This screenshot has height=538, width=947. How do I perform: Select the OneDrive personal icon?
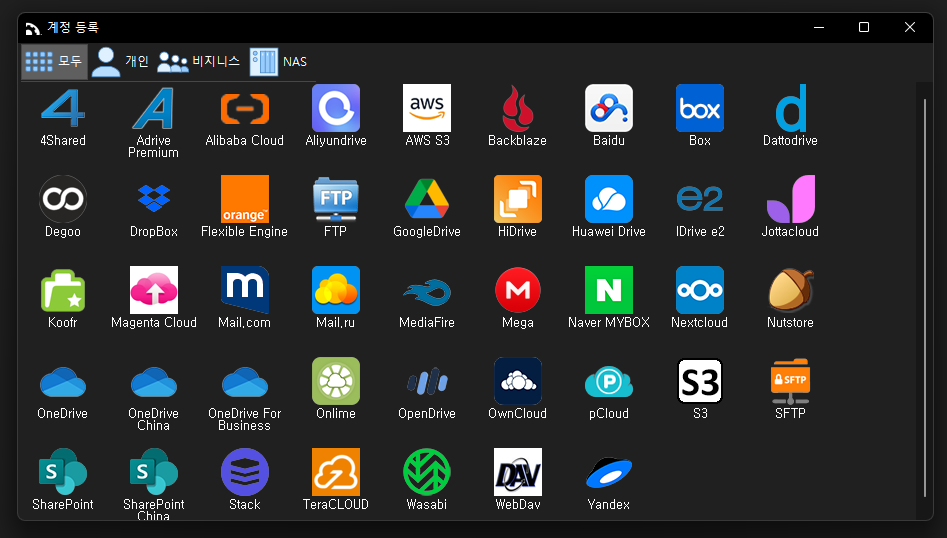63,382
